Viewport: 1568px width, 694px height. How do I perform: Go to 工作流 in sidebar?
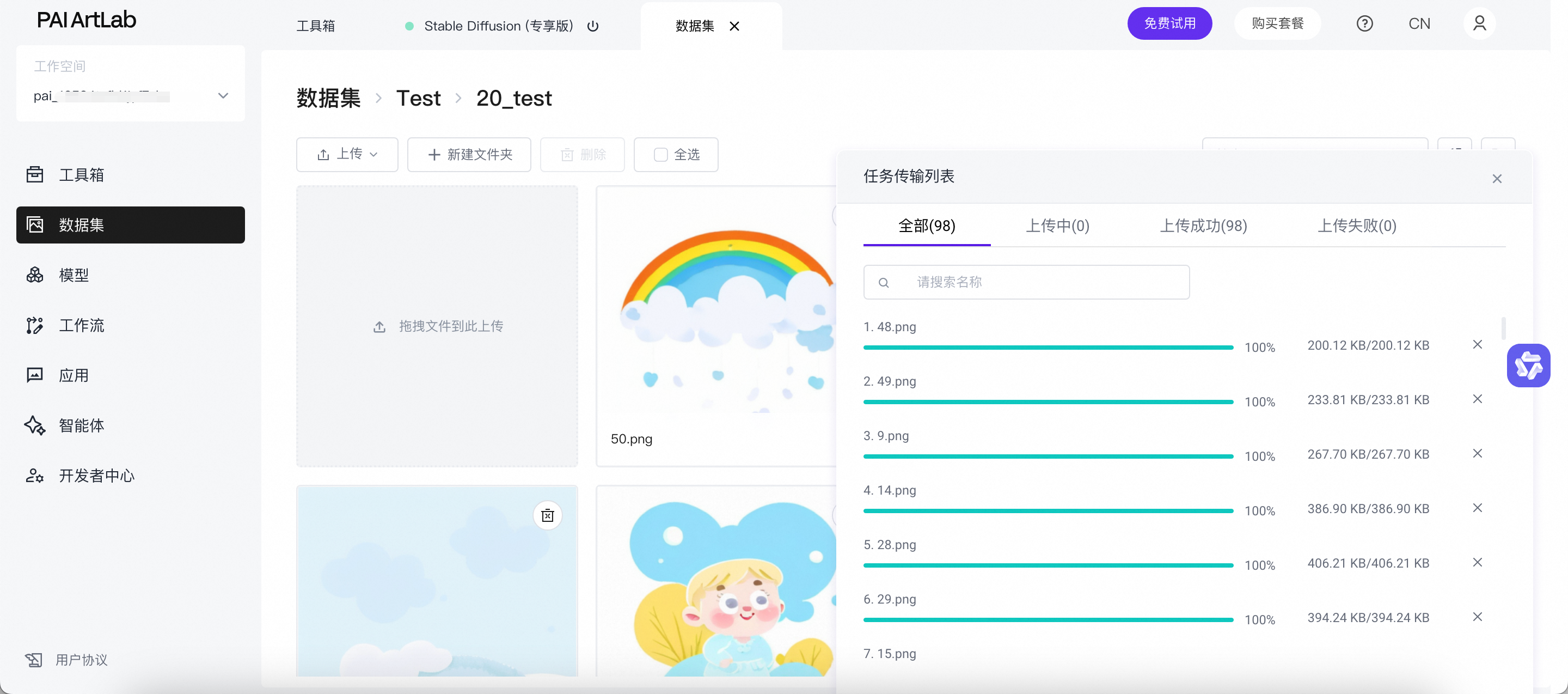coord(81,325)
